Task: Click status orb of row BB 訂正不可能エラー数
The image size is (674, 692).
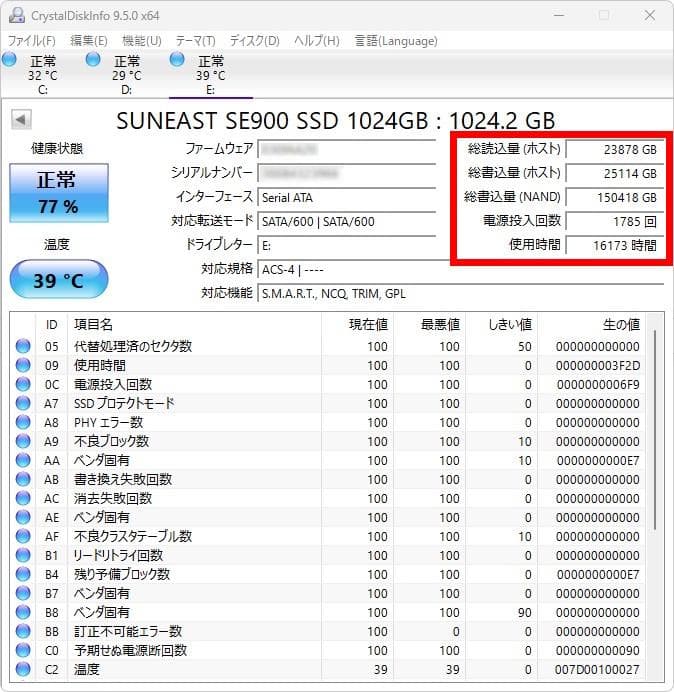Action: [x=23, y=631]
